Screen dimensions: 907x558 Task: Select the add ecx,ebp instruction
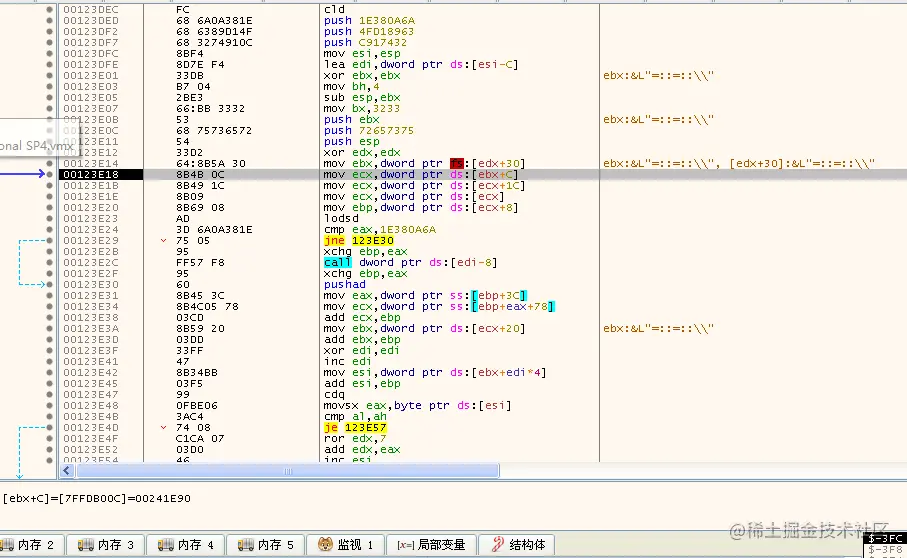[x=362, y=317]
